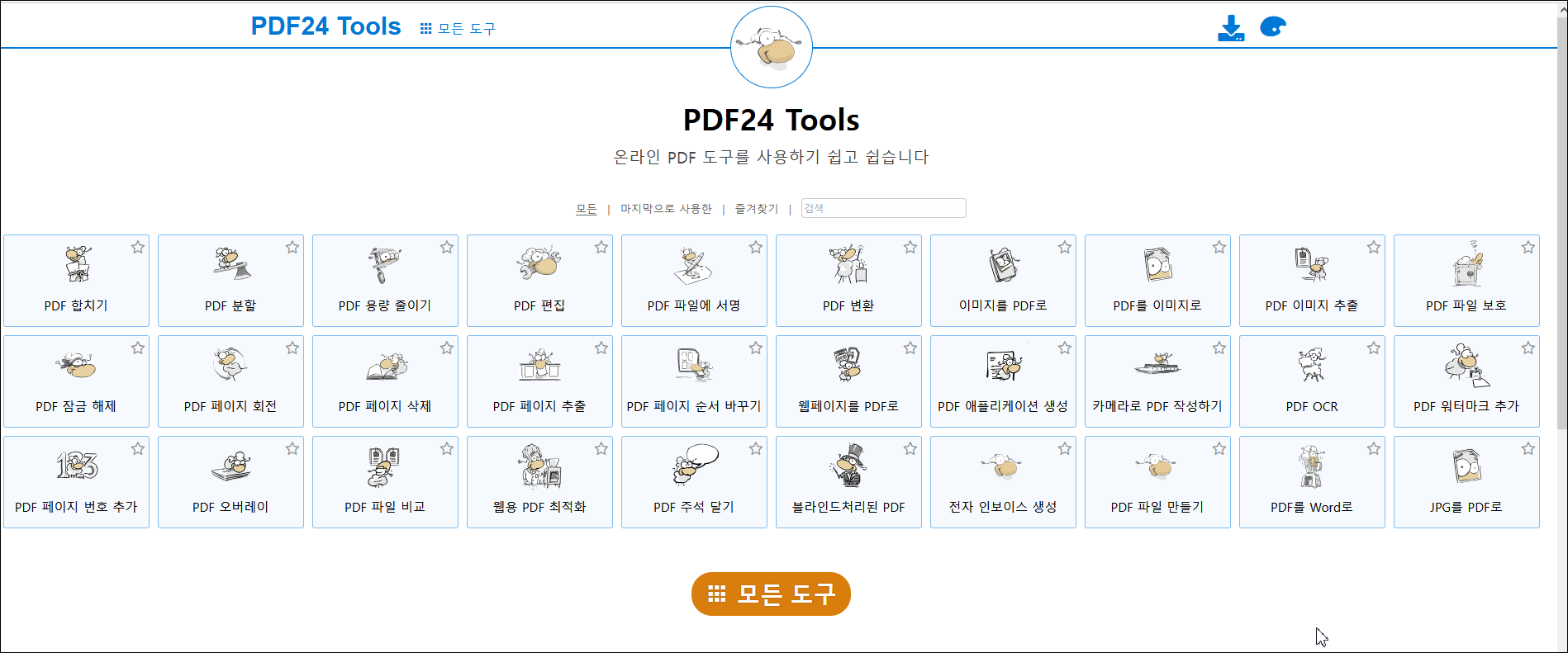Star the PDF 워터마크 추가 card

click(x=1528, y=348)
